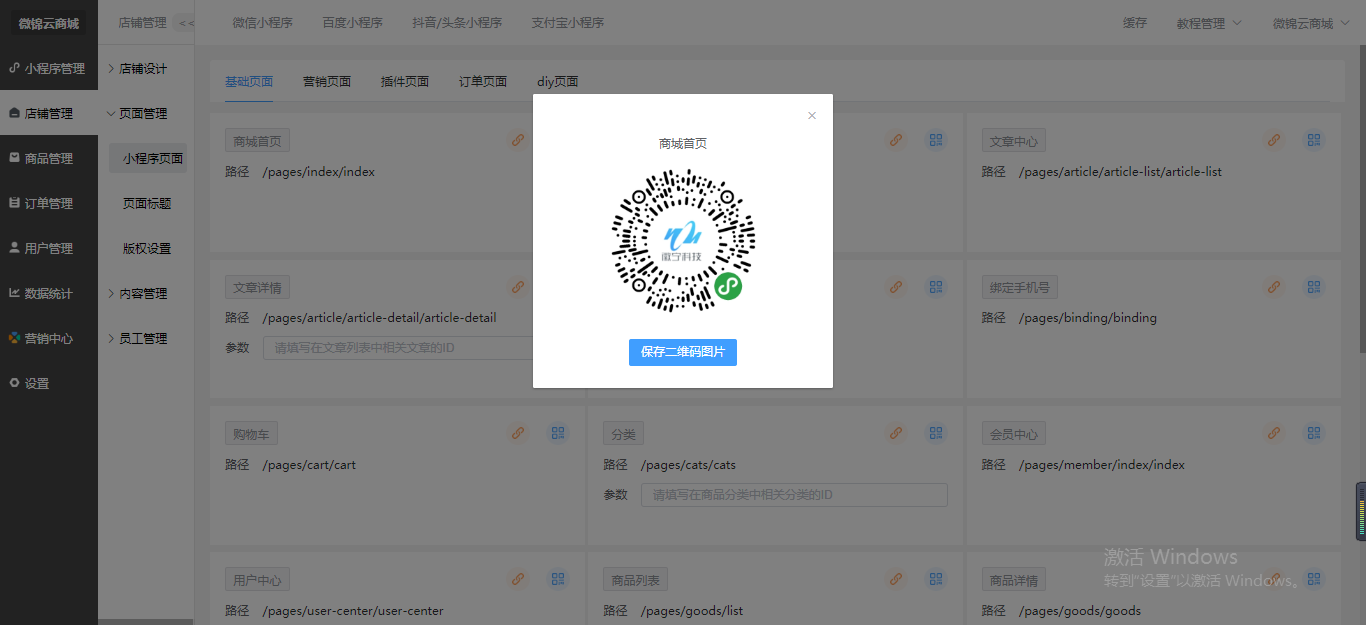Copy link icon on 会员中心 card
Image resolution: width=1366 pixels, height=625 pixels.
click(1274, 434)
